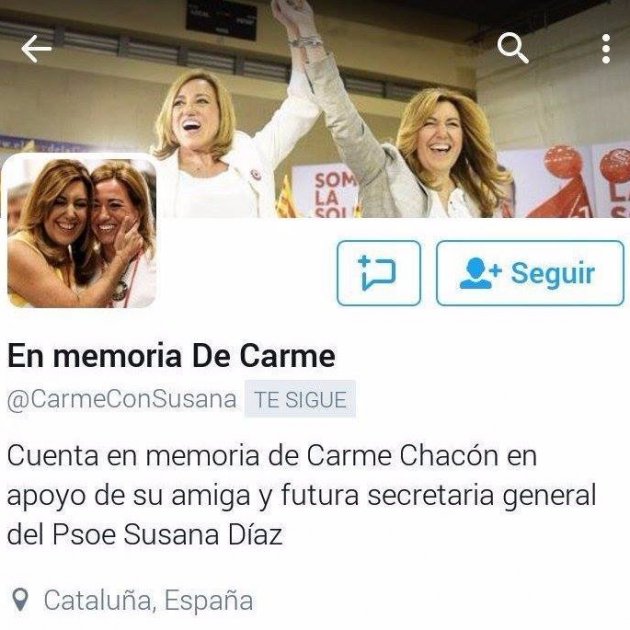This screenshot has width=630, height=630.
Task: Click the TE SIGUE badge
Action: tap(300, 399)
